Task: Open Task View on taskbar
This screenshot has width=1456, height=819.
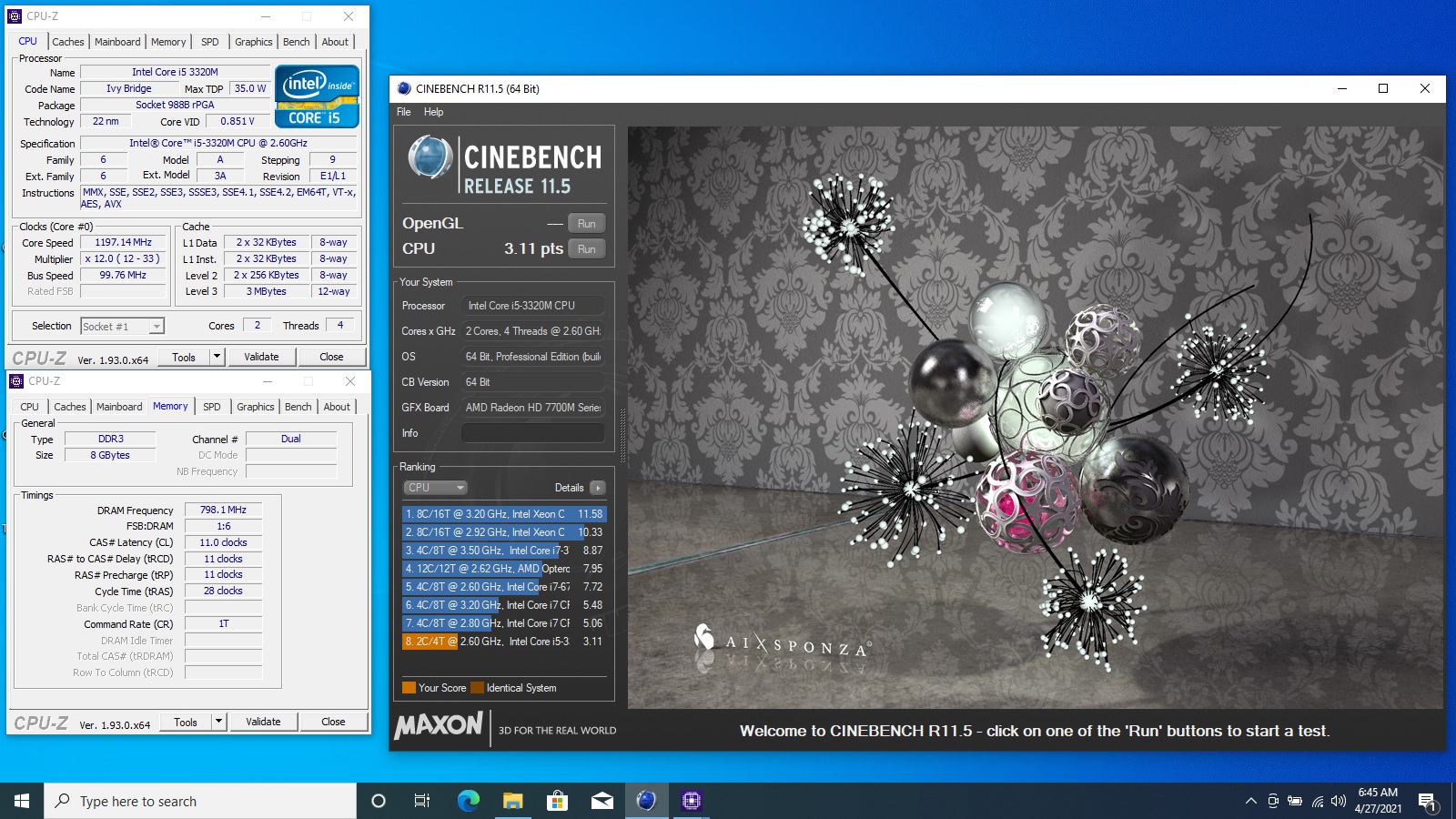Action: pos(422,801)
